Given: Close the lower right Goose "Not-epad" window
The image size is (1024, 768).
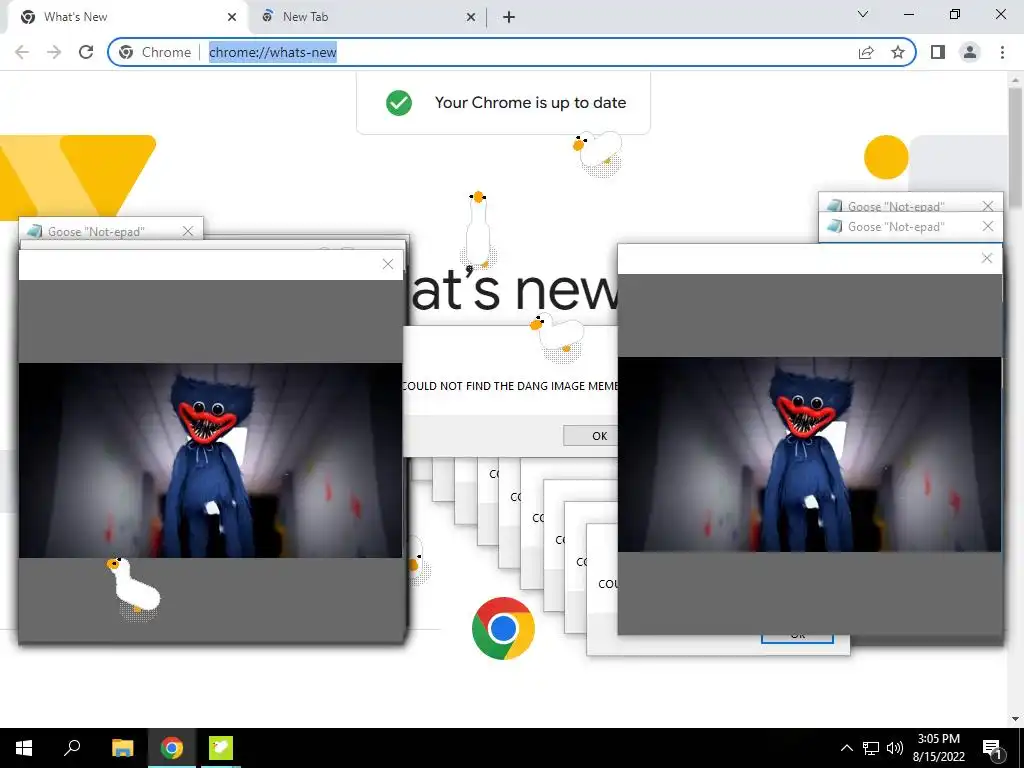Looking at the screenshot, I should [987, 226].
